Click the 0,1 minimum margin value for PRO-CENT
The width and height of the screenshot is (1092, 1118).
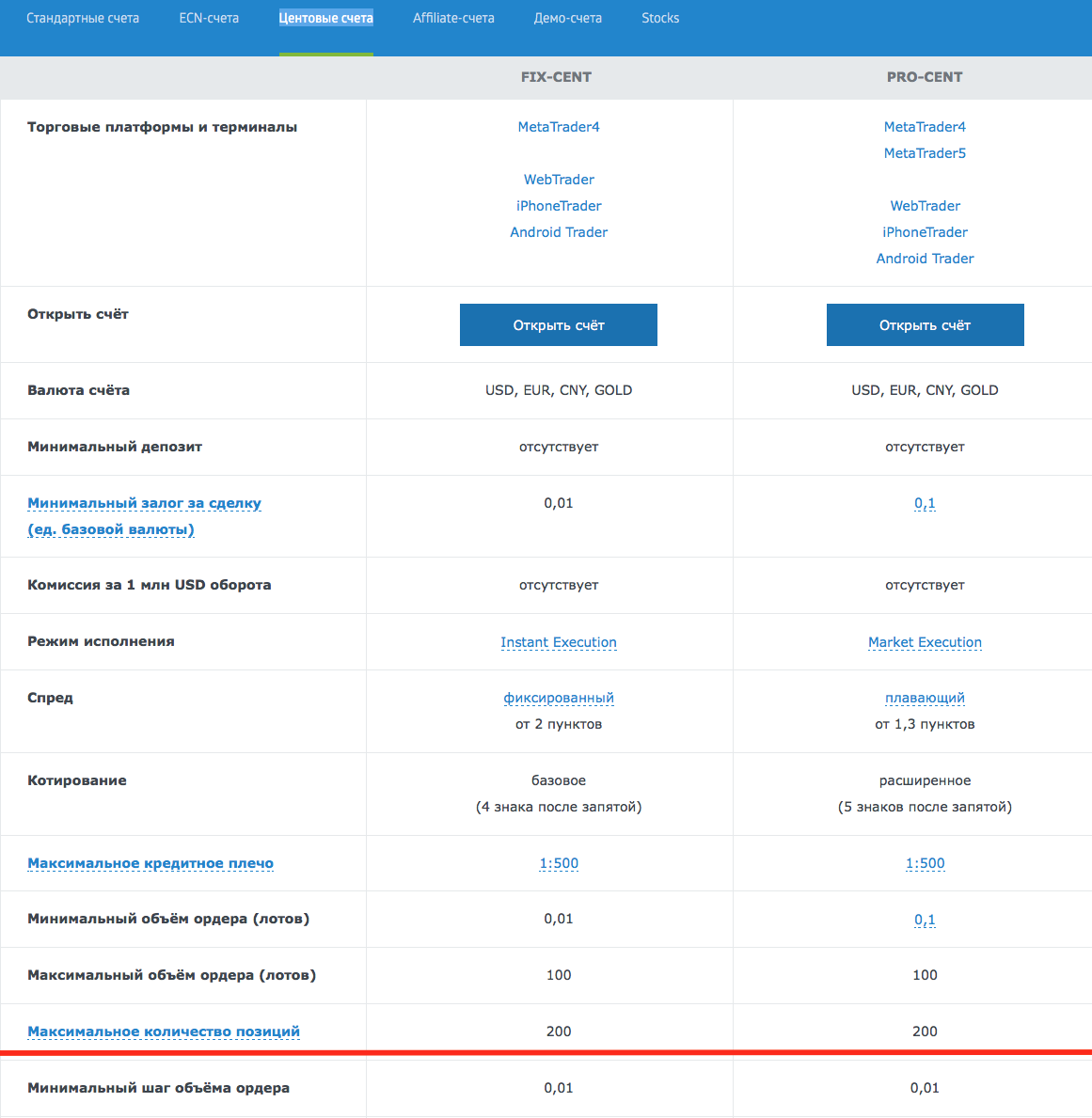click(926, 503)
